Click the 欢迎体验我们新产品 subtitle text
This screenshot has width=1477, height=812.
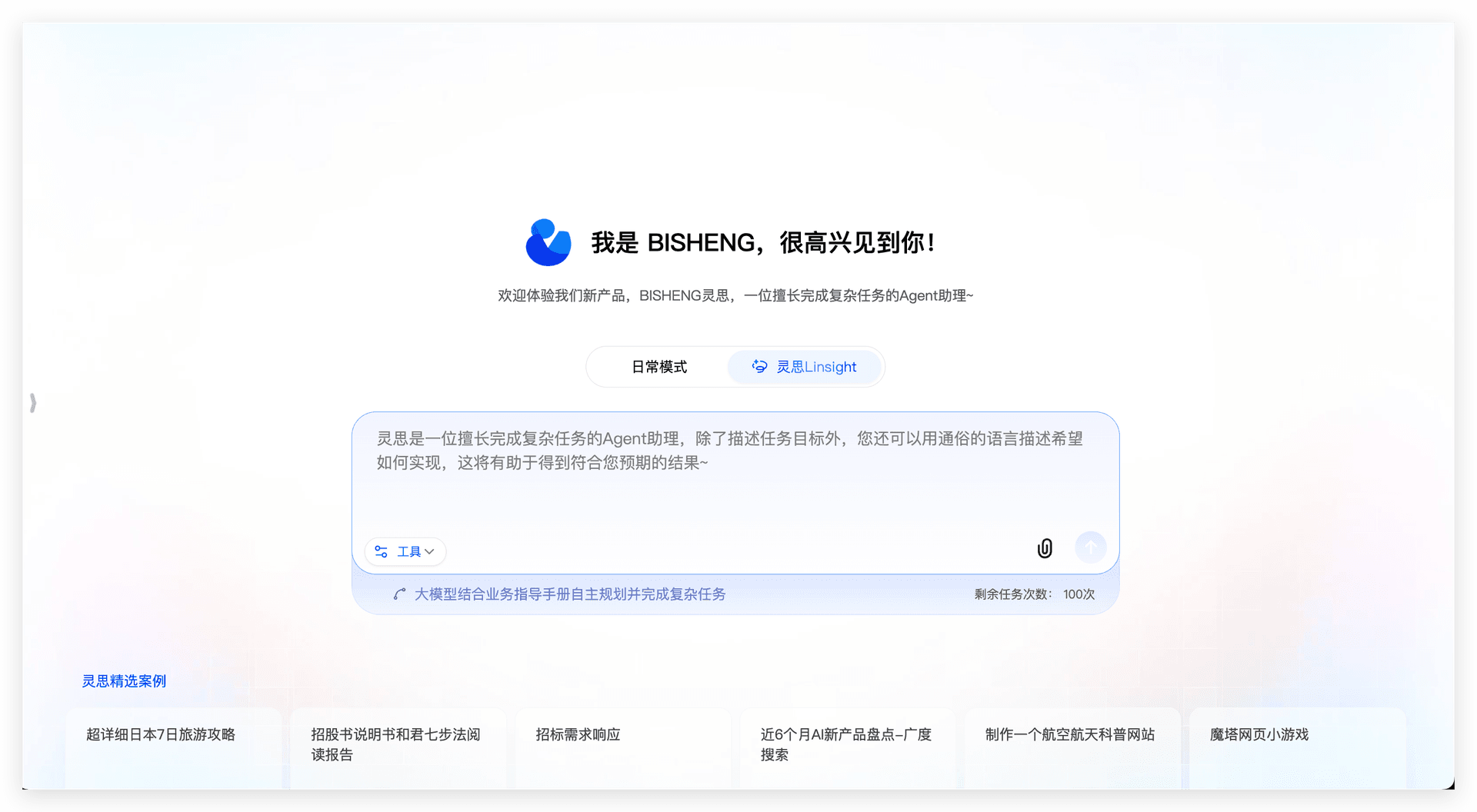pos(735,296)
